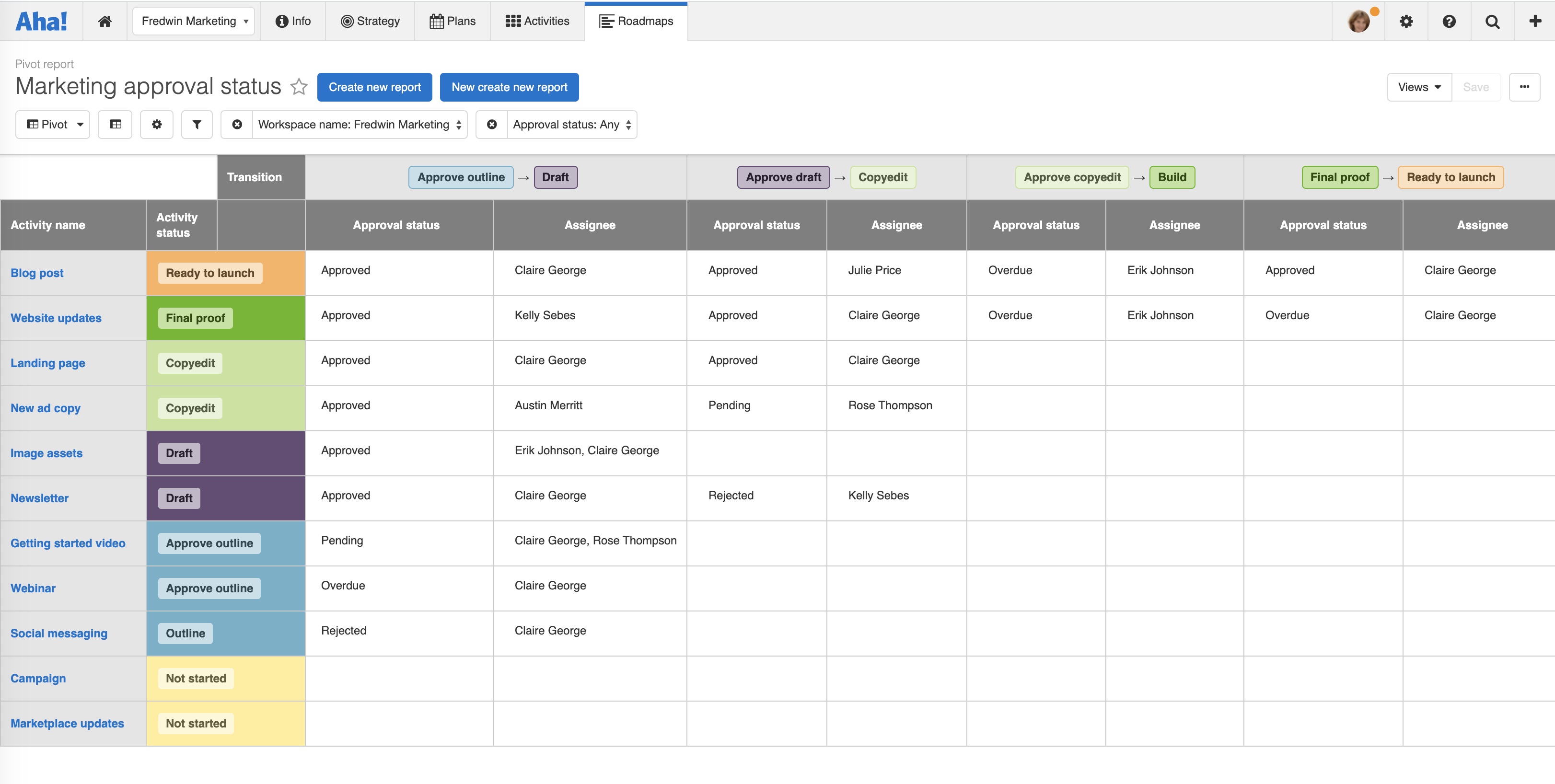Click the Not started status in Campaign row
This screenshot has width=1555, height=784.
[196, 679]
